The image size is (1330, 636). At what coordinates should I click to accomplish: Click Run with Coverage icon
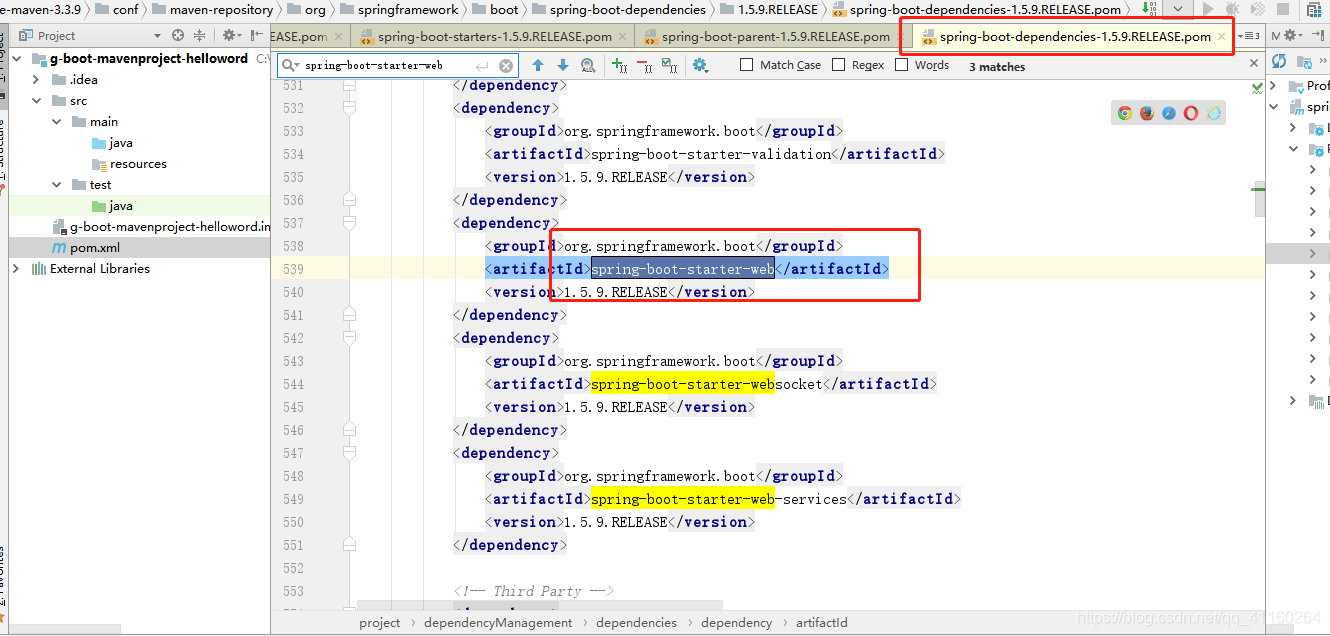pos(1258,8)
